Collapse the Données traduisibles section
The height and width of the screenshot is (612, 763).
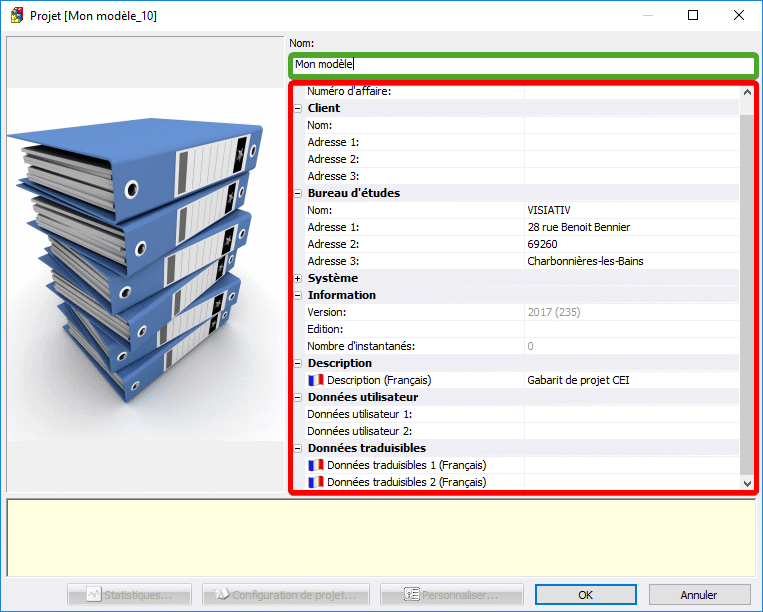click(x=298, y=449)
